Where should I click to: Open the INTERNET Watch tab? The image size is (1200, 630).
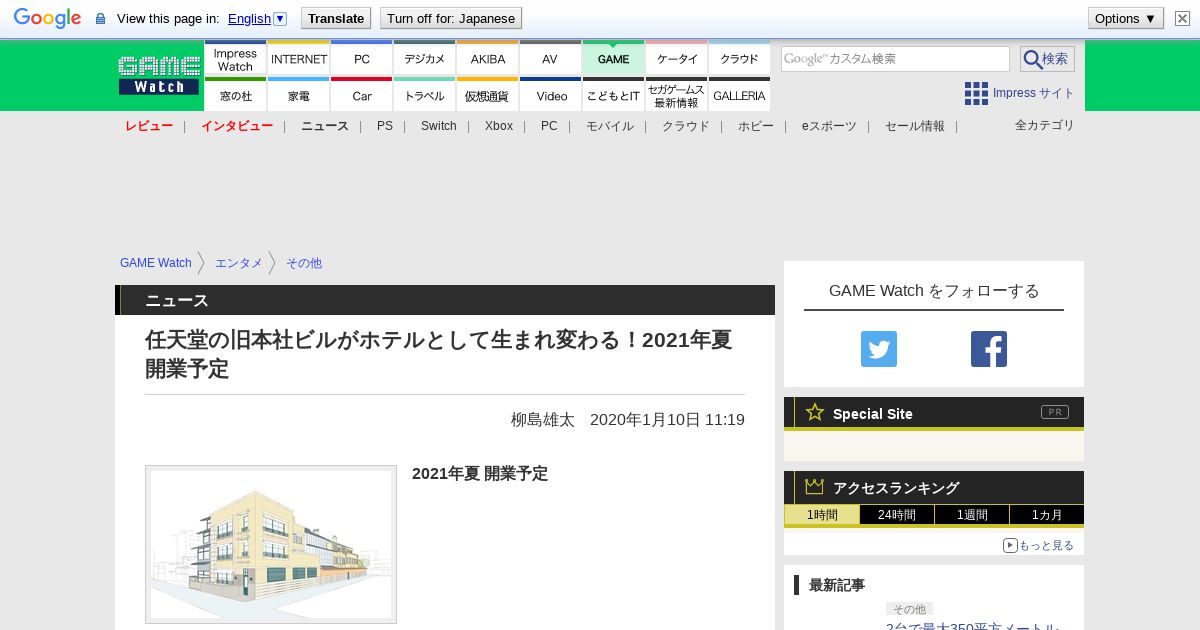point(299,59)
